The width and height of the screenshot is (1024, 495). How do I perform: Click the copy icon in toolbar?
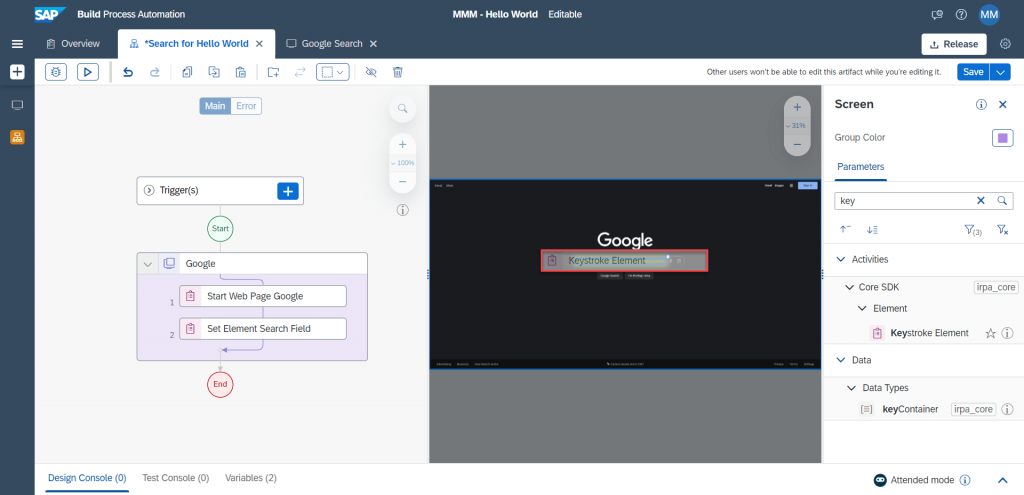pos(187,72)
